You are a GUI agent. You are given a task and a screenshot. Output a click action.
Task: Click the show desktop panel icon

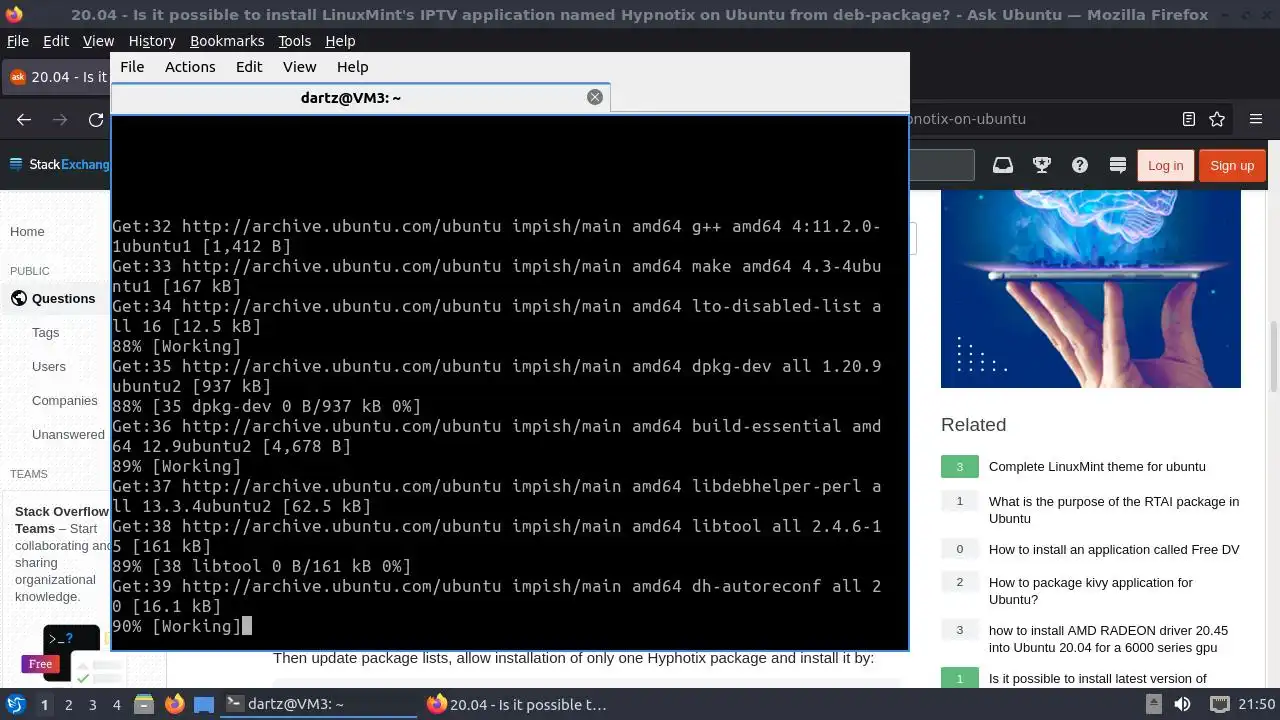[204, 704]
